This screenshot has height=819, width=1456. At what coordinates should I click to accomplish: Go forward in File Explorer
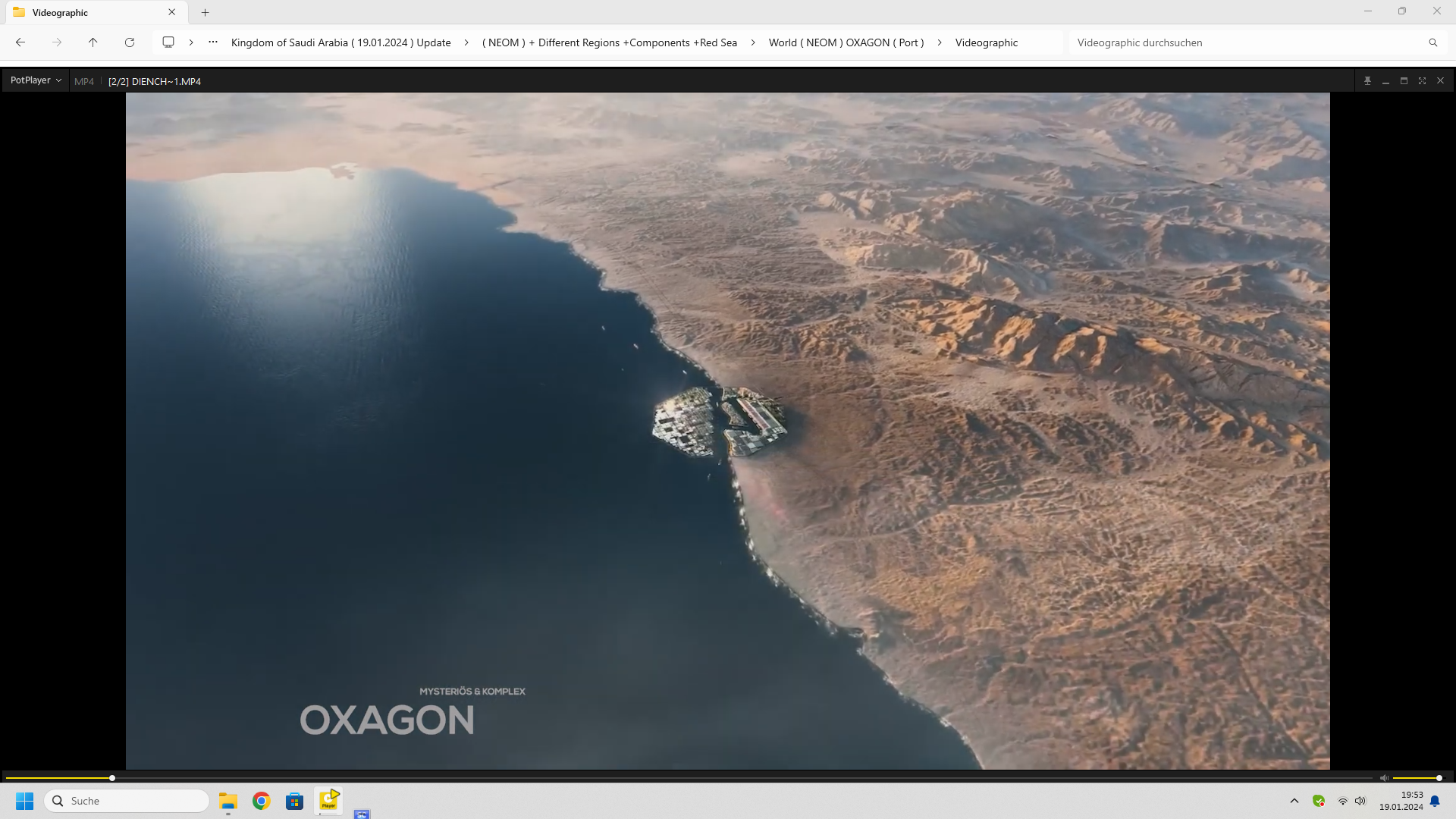tap(57, 42)
